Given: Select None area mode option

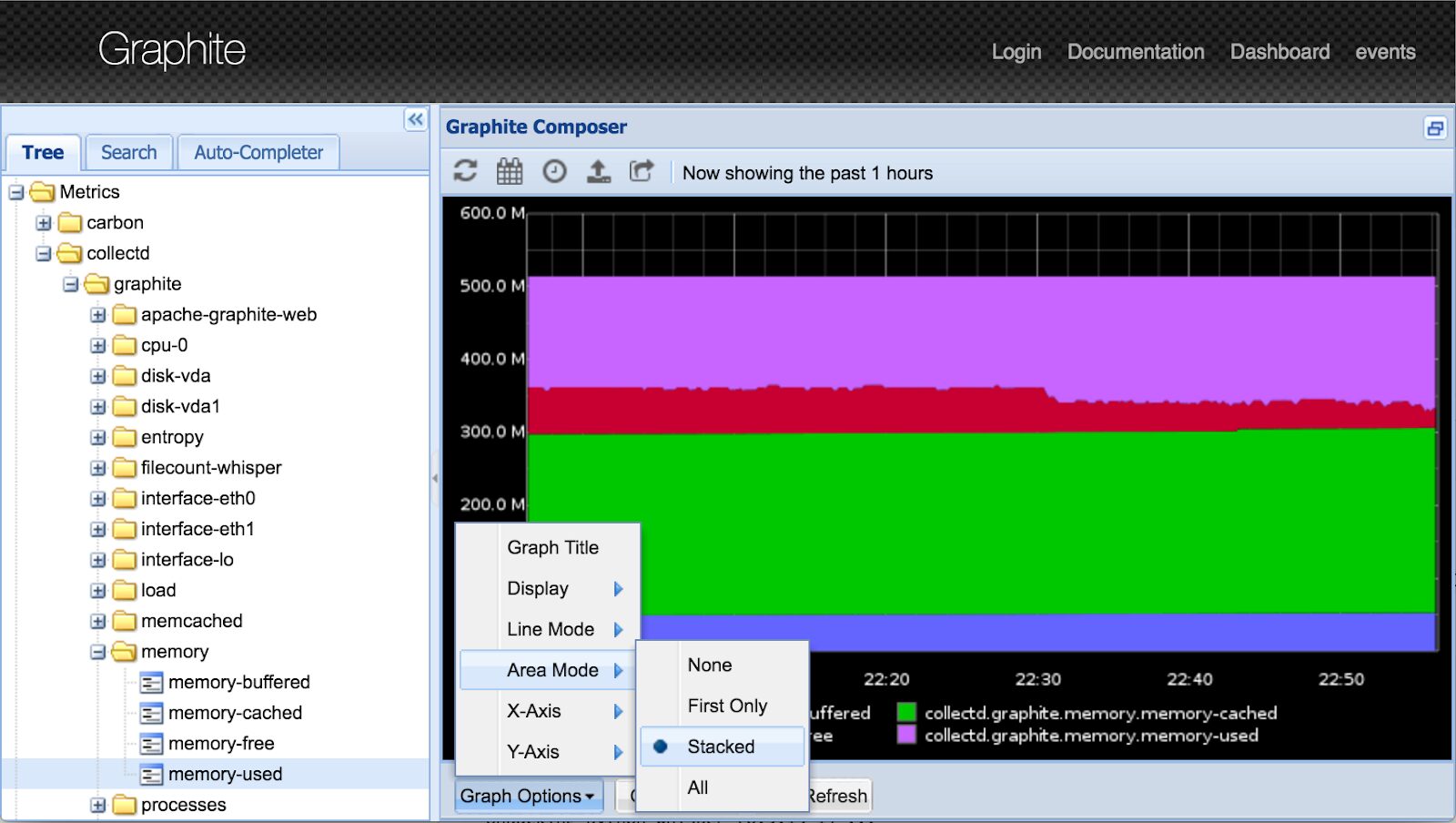Looking at the screenshot, I should pyautogui.click(x=723, y=665).
